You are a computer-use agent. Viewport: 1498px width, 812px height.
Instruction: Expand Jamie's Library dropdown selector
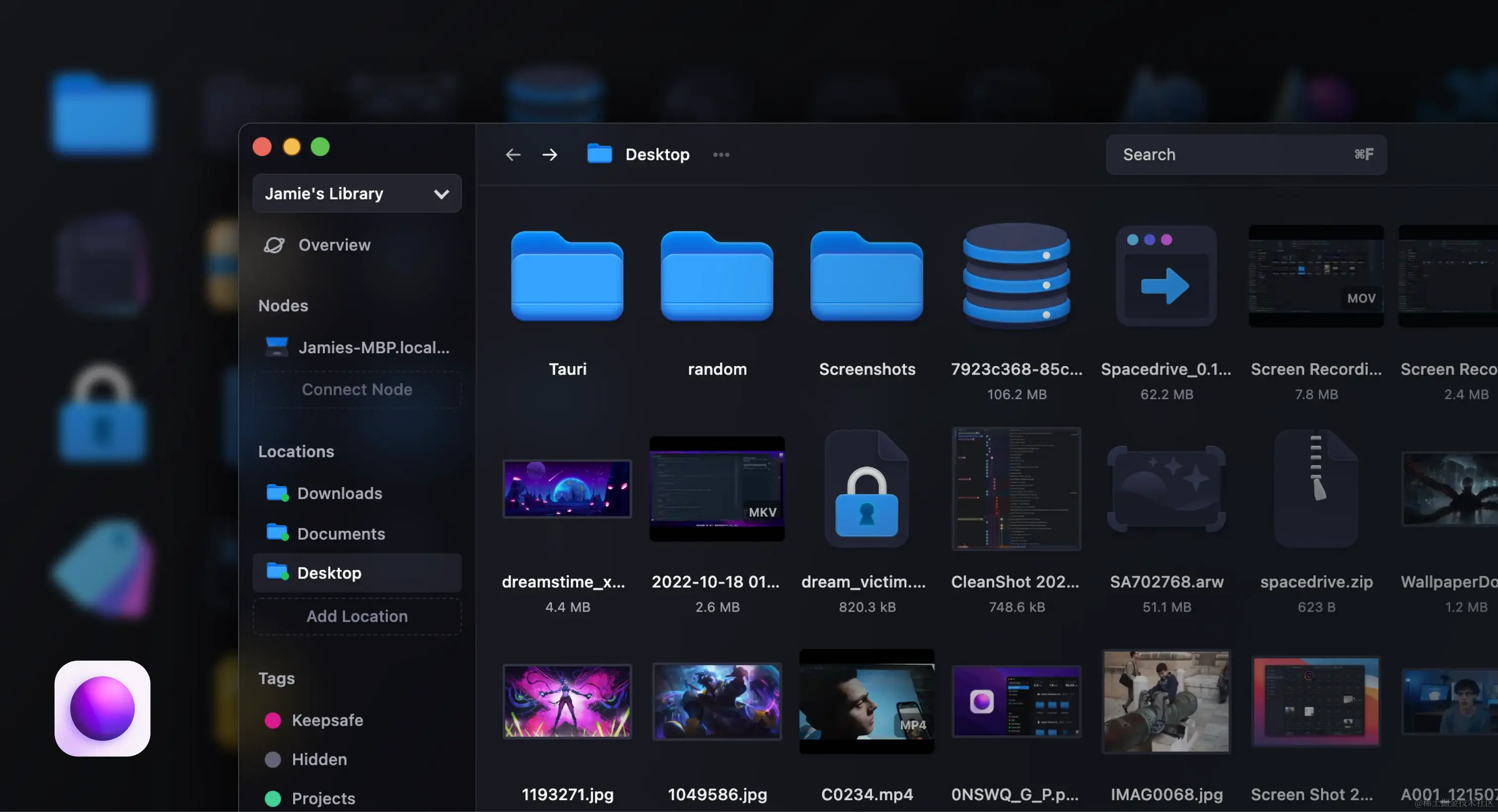(441, 193)
